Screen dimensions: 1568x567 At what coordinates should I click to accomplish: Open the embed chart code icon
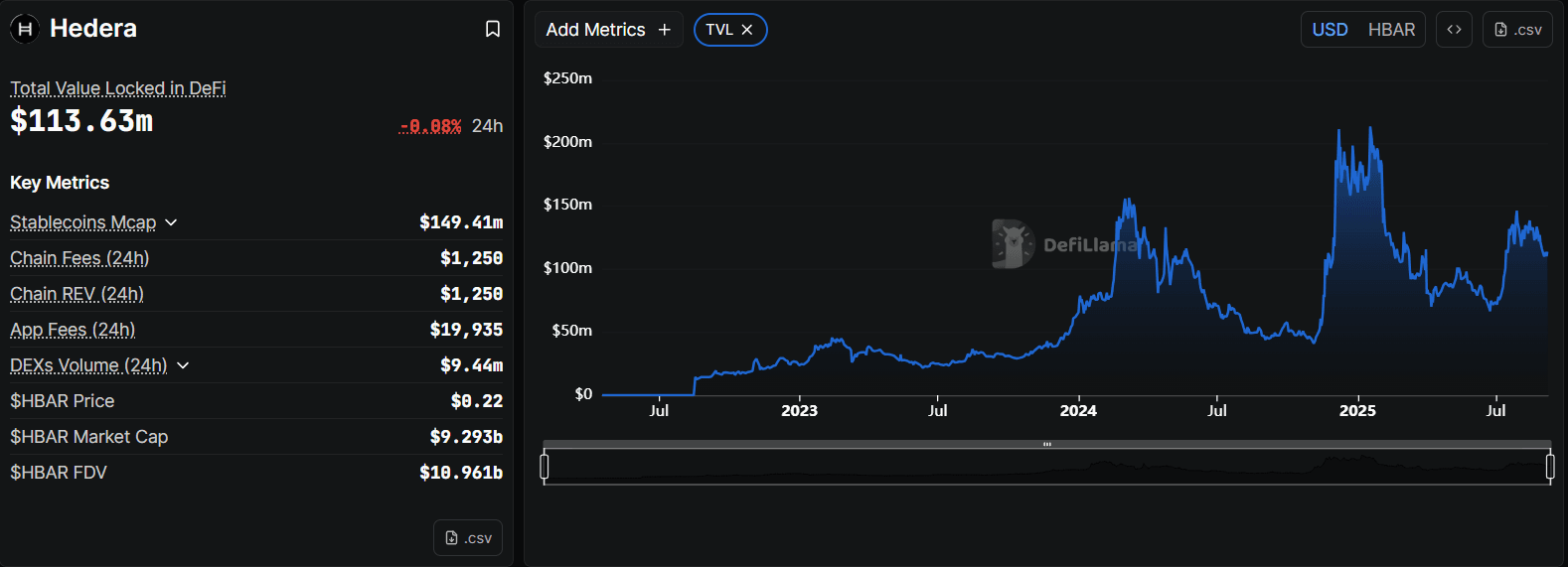tap(1454, 30)
